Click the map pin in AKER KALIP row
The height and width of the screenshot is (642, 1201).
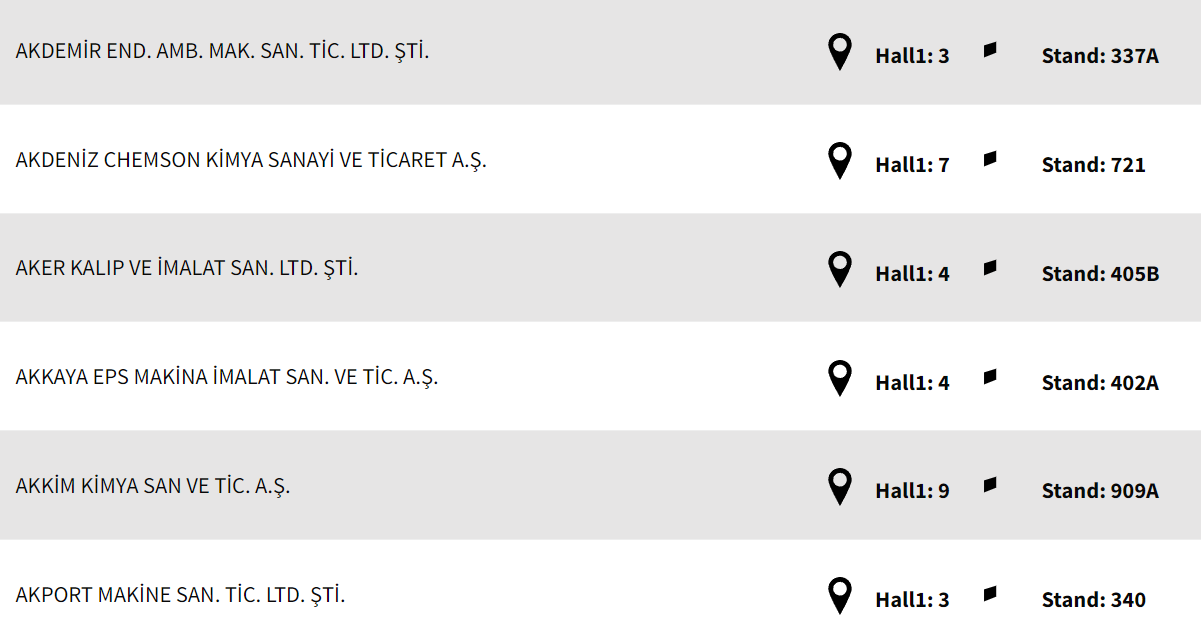(x=840, y=269)
